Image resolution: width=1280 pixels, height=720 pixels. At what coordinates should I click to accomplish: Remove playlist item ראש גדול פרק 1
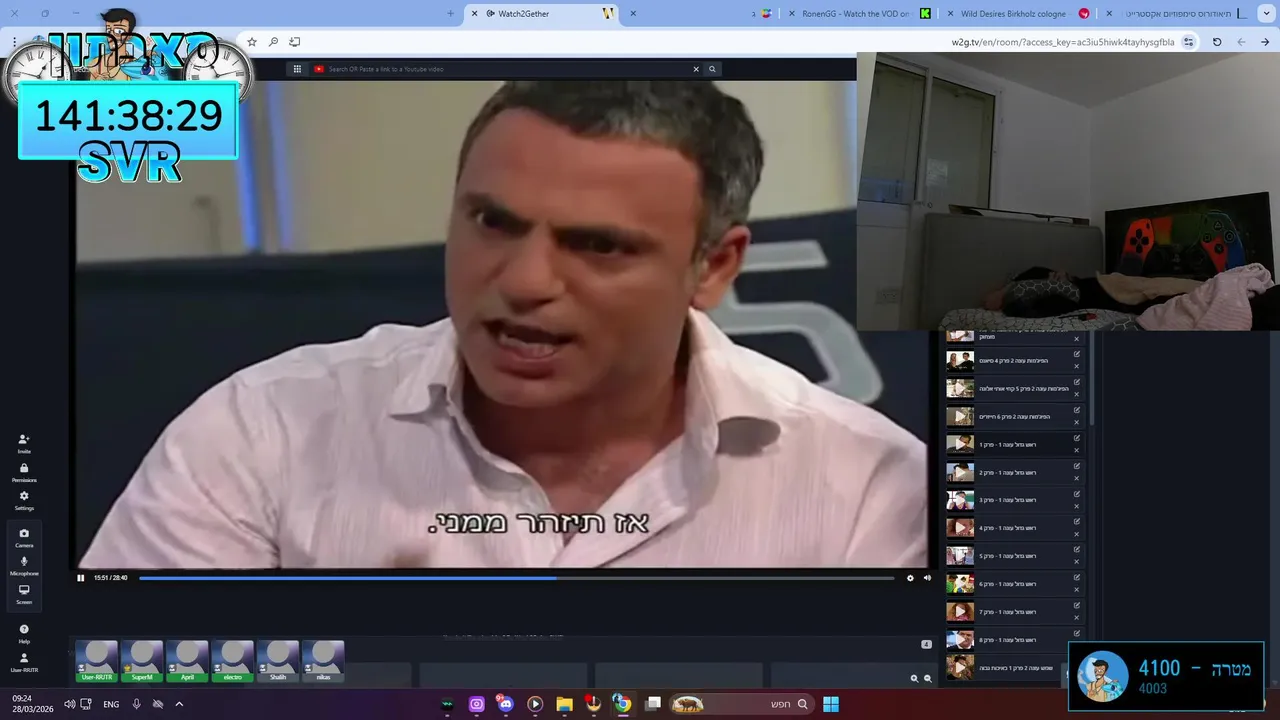pyautogui.click(x=1077, y=450)
